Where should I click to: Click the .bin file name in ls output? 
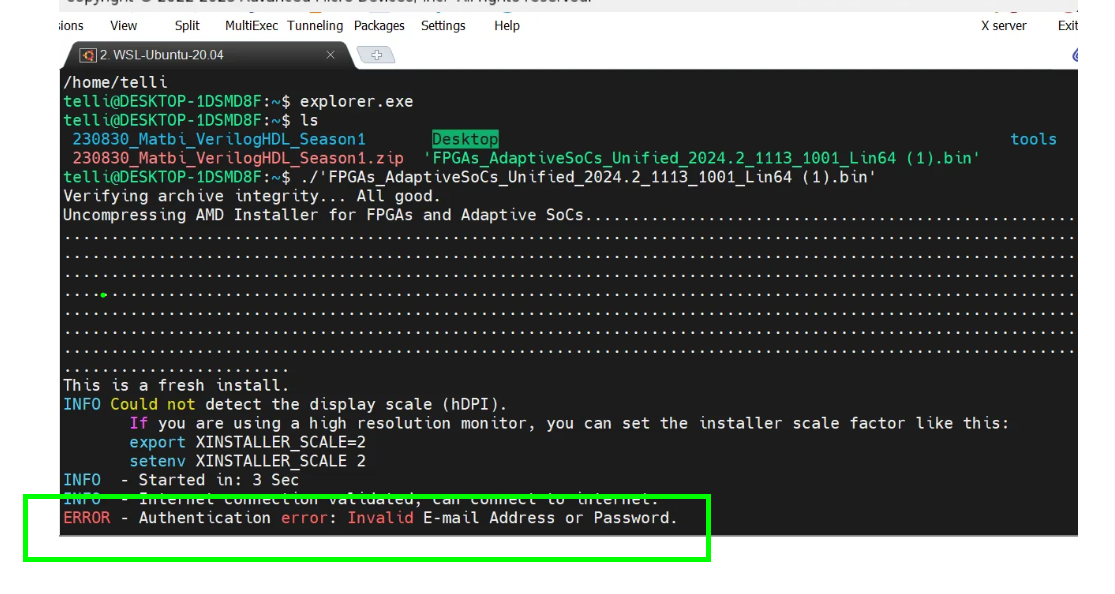coord(702,158)
